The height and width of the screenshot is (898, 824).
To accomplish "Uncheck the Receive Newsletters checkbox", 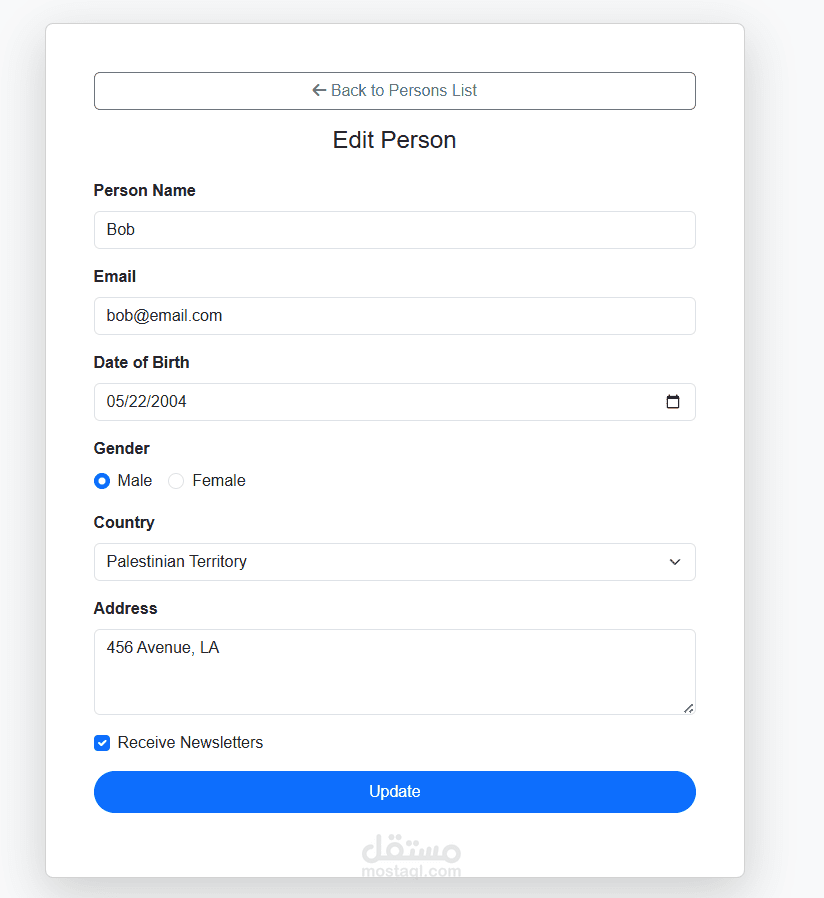I will pos(102,743).
